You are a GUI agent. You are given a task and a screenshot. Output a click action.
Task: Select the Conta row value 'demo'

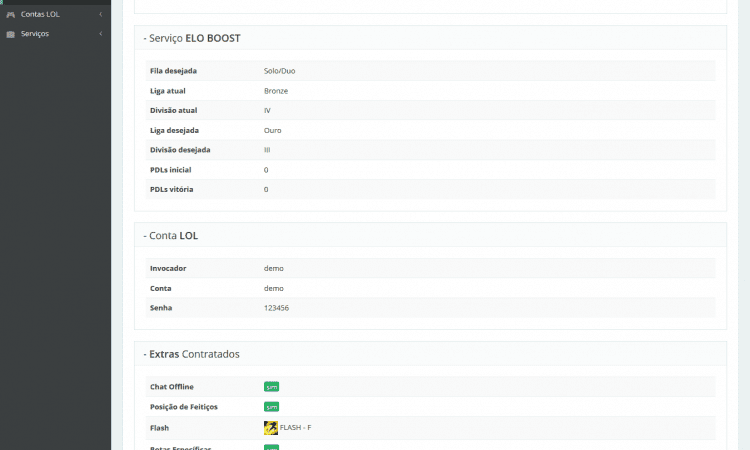274,288
